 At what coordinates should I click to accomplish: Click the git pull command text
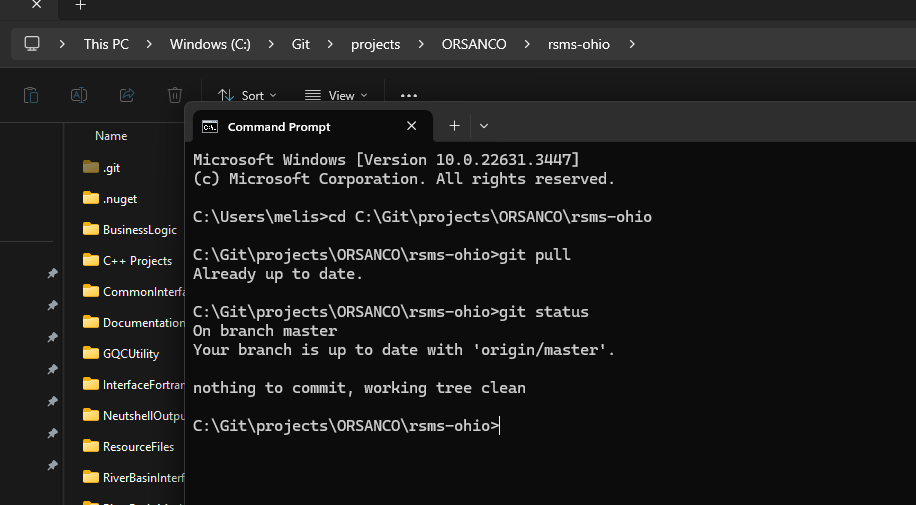point(535,255)
